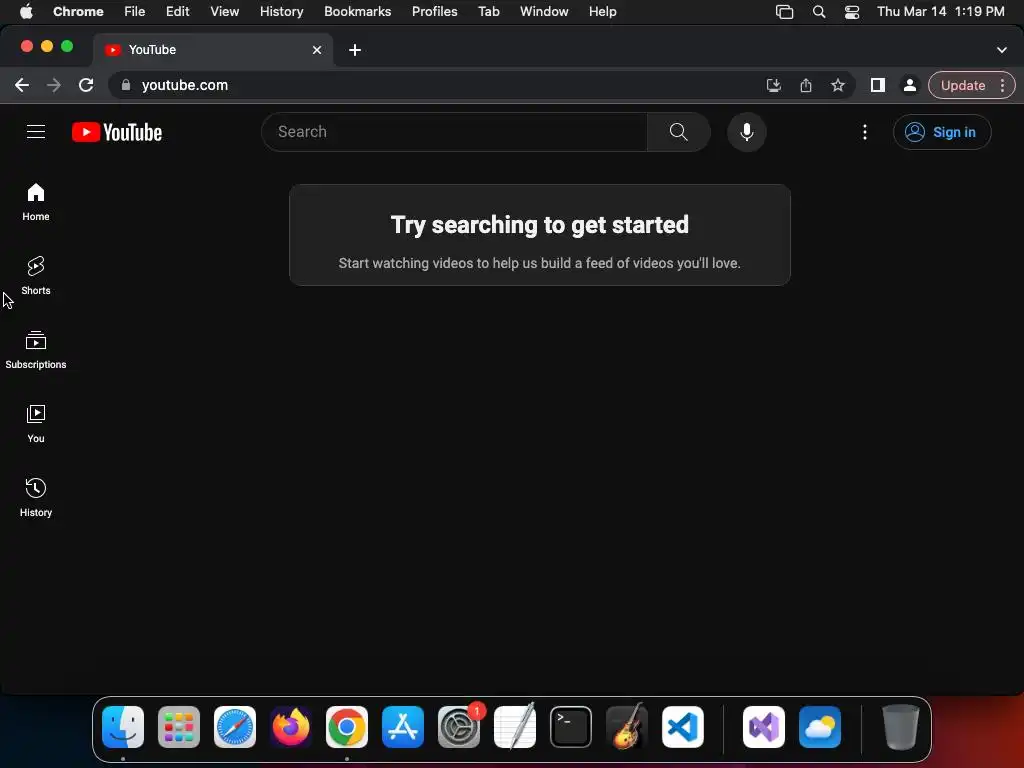The height and width of the screenshot is (768, 1024).
Task: Click the browser forward arrow
Action: click(x=54, y=85)
